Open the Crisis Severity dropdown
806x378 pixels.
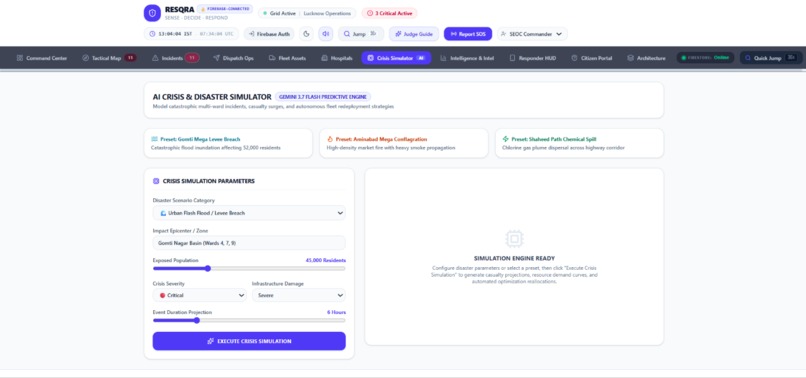tap(199, 295)
